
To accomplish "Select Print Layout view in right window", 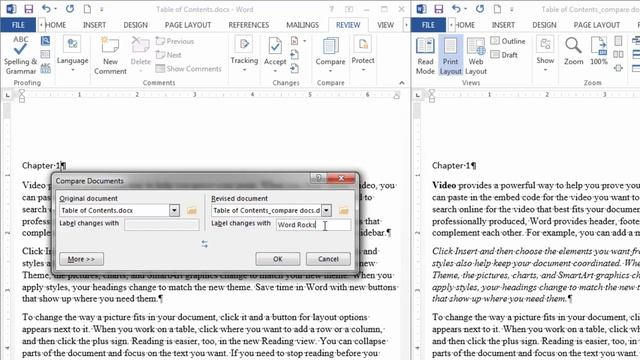I will pos(450,55).
